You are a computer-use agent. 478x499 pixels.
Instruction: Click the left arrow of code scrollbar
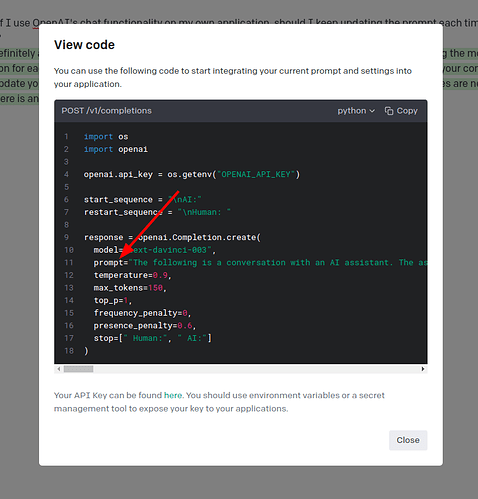click(x=59, y=369)
